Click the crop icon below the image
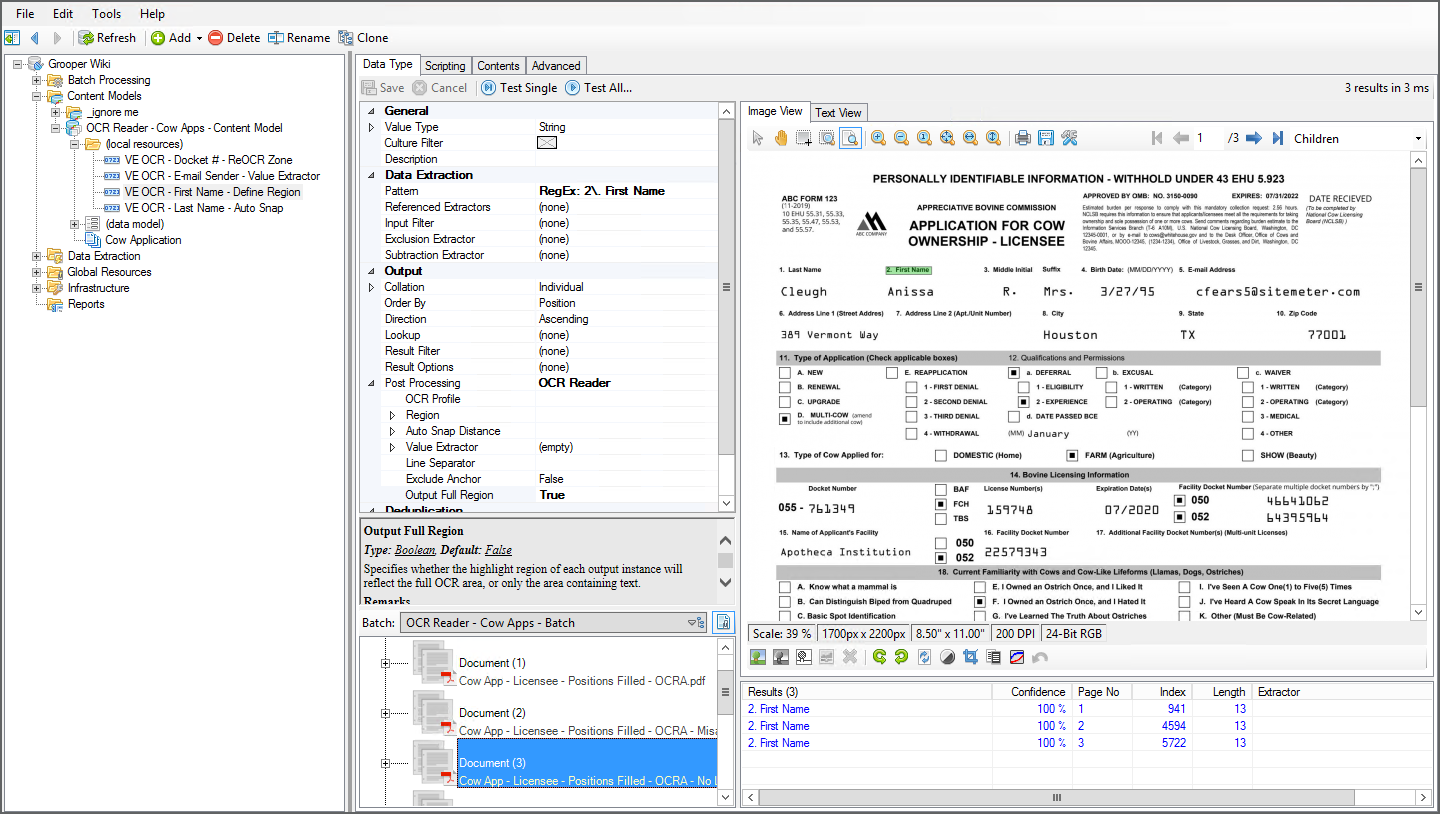 [970, 657]
